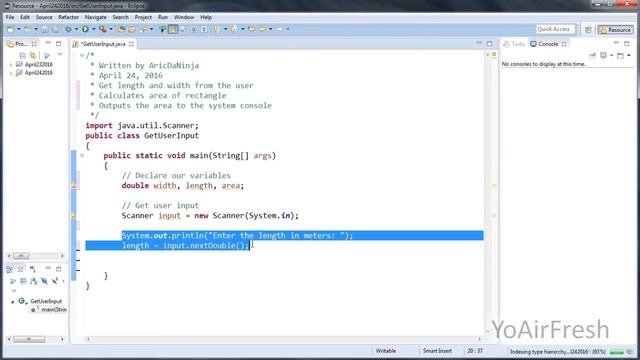This screenshot has width=640, height=360.
Task: Click the Pin Console icon
Action: point(592,55)
